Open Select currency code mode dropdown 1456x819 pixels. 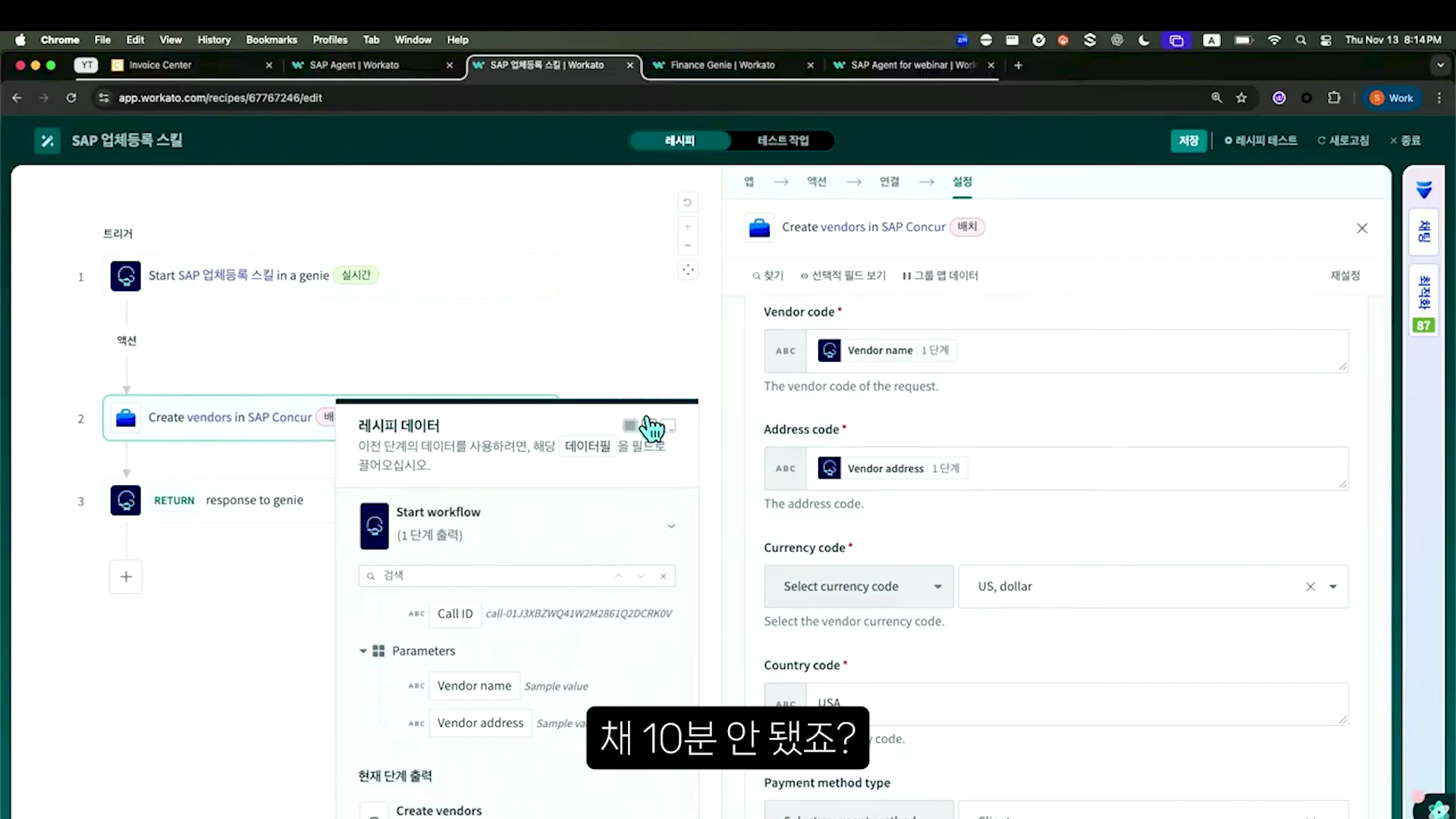coord(858,586)
